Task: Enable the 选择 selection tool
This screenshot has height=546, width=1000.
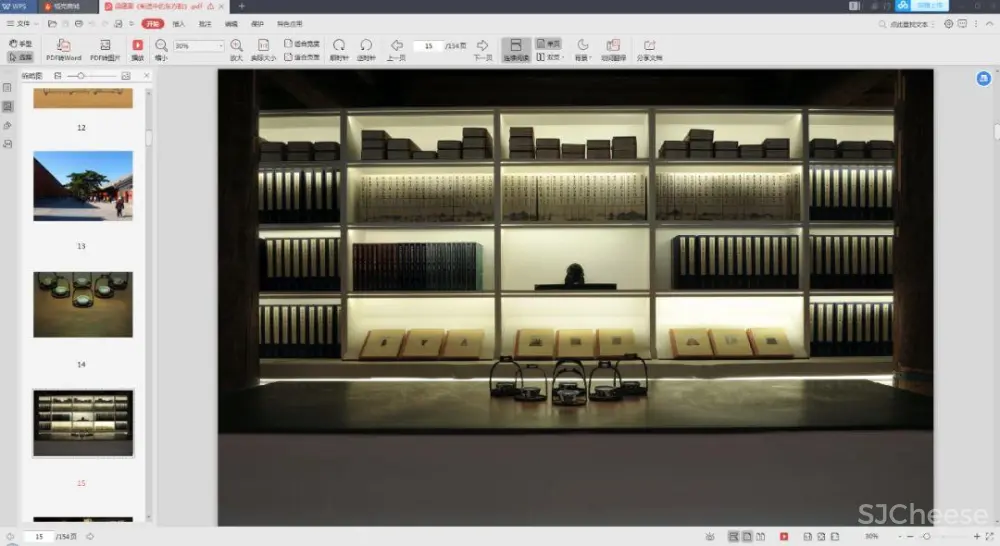Action: point(21,57)
